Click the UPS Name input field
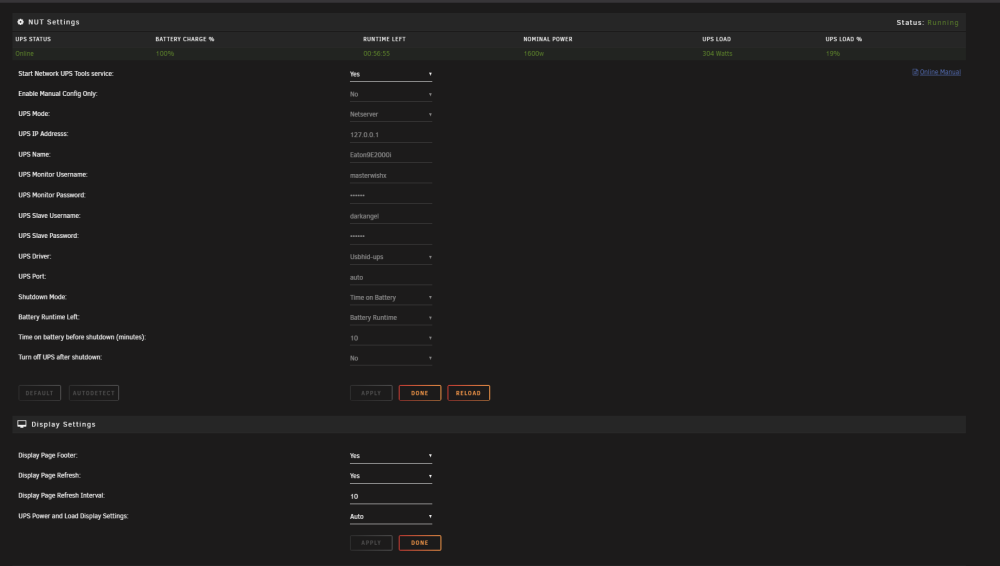The image size is (1000, 566). (x=390, y=155)
